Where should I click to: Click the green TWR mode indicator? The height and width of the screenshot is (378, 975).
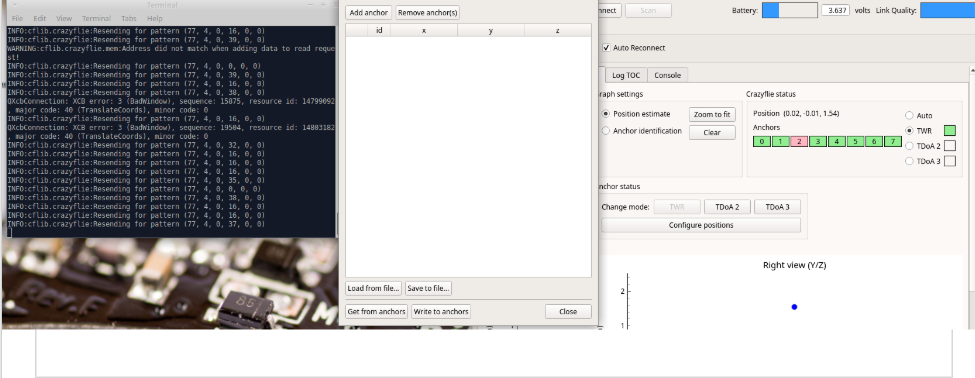tap(950, 131)
